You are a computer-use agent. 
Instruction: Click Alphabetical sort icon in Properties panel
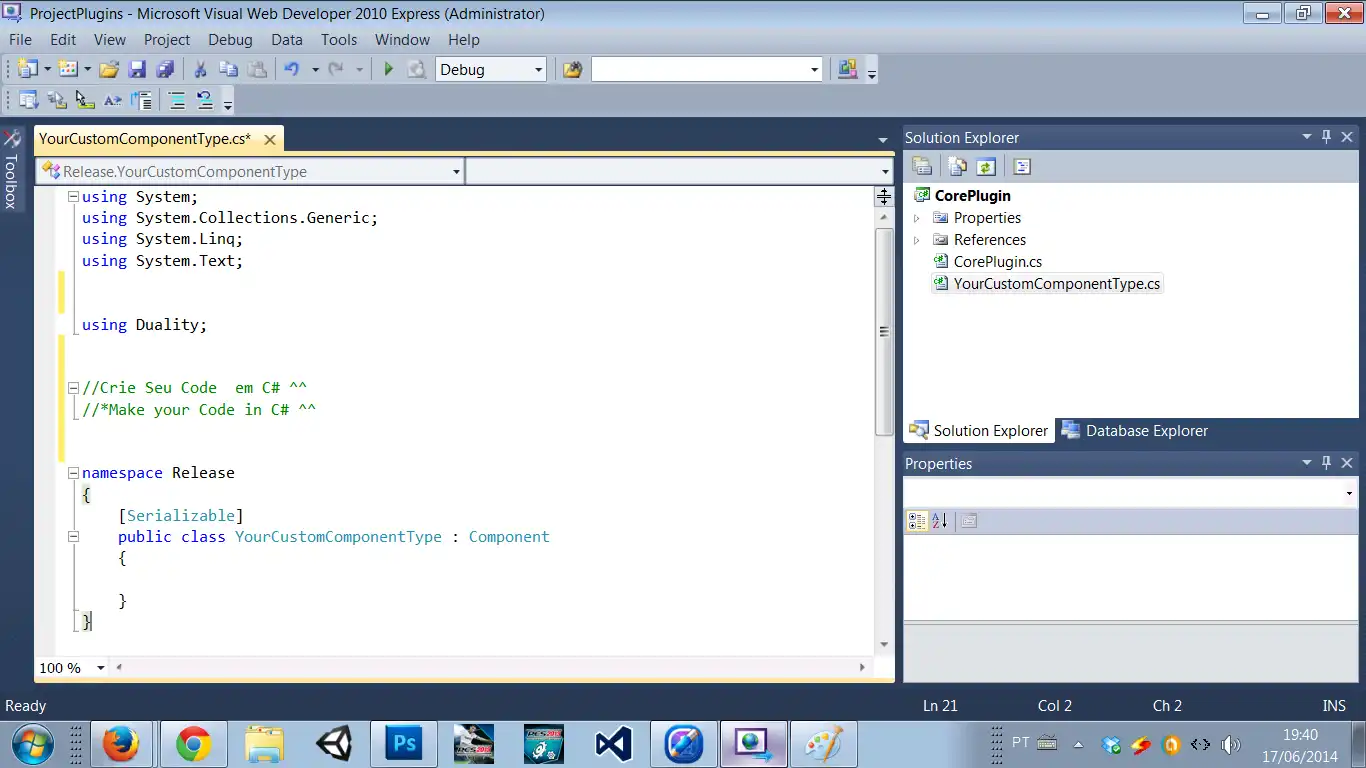pos(939,521)
